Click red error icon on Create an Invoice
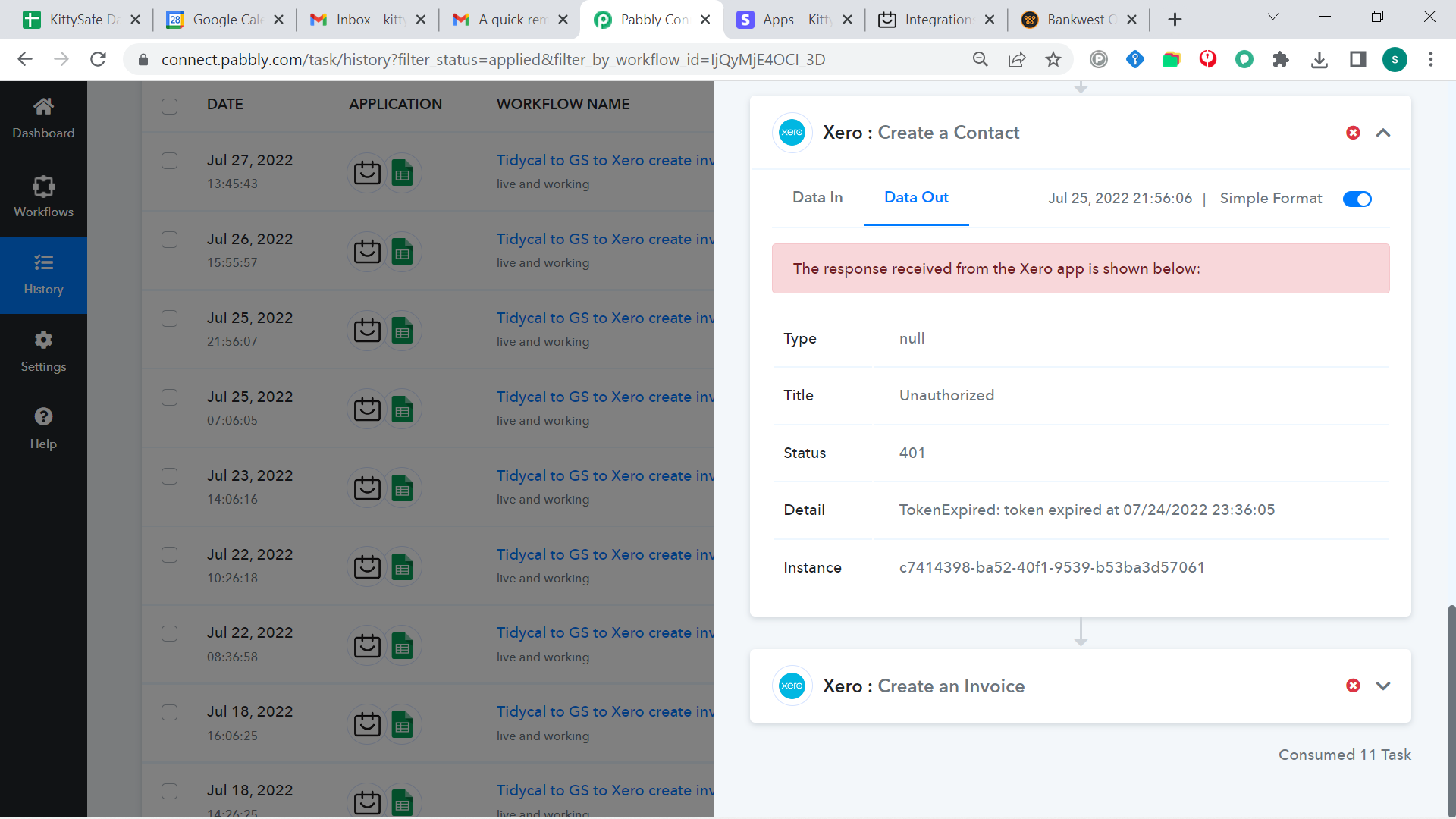The height and width of the screenshot is (819, 1456). point(1353,686)
